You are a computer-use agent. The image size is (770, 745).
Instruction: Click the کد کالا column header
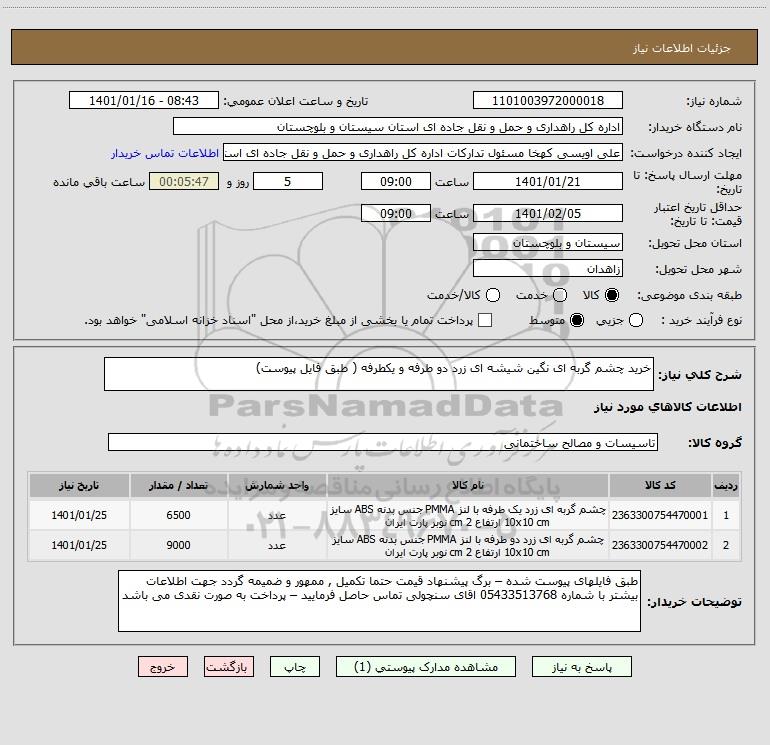660,485
